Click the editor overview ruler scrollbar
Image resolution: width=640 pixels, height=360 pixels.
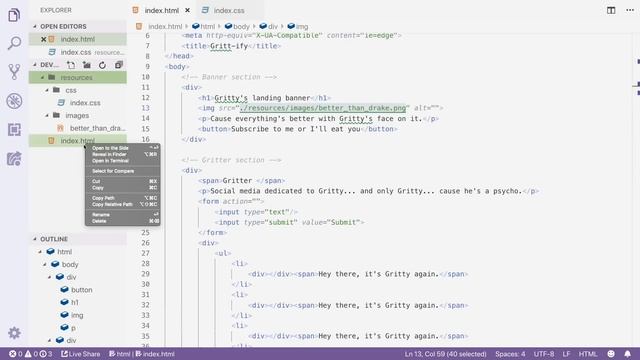[636, 189]
